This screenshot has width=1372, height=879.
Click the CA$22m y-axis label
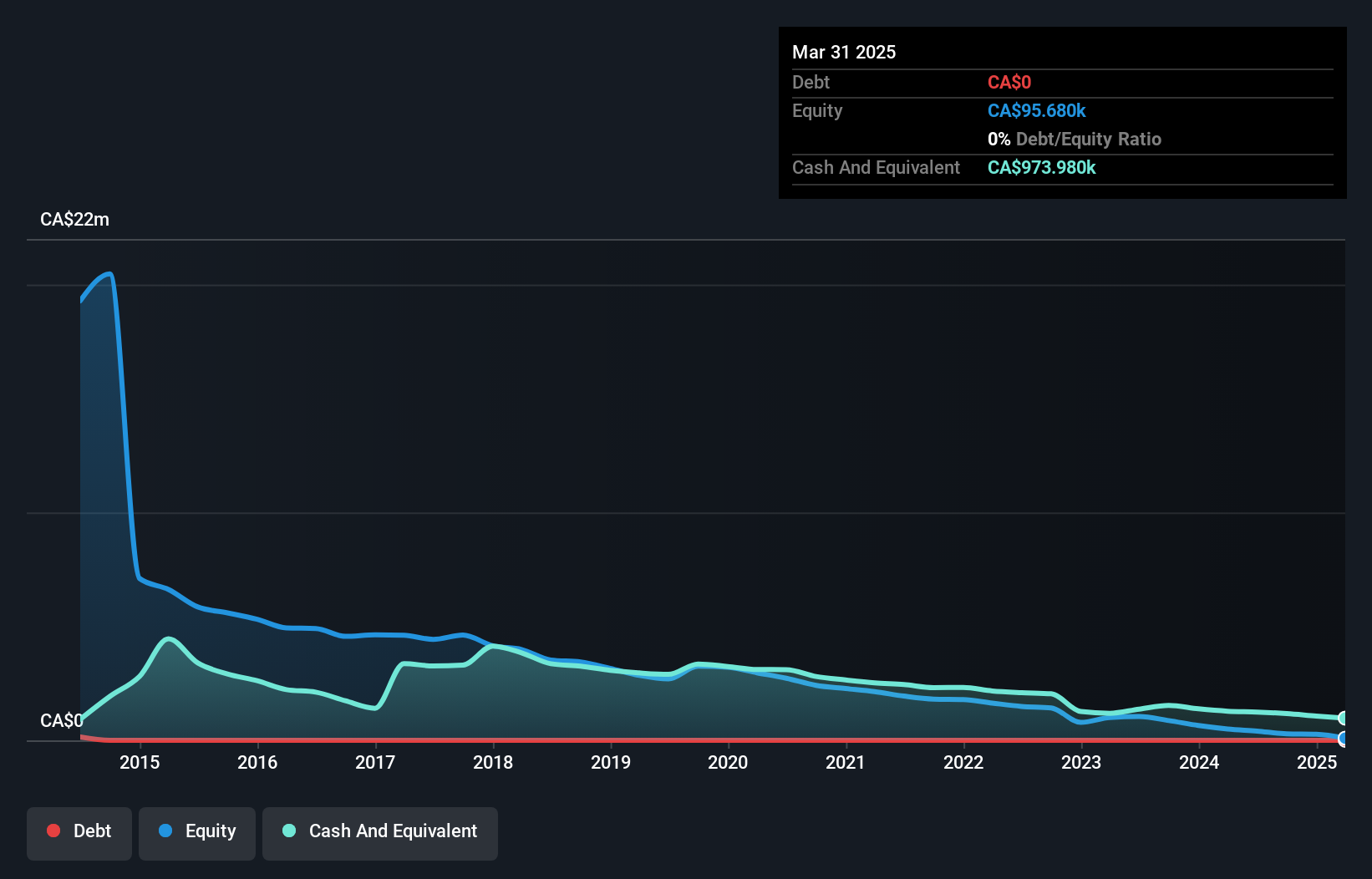[x=74, y=220]
